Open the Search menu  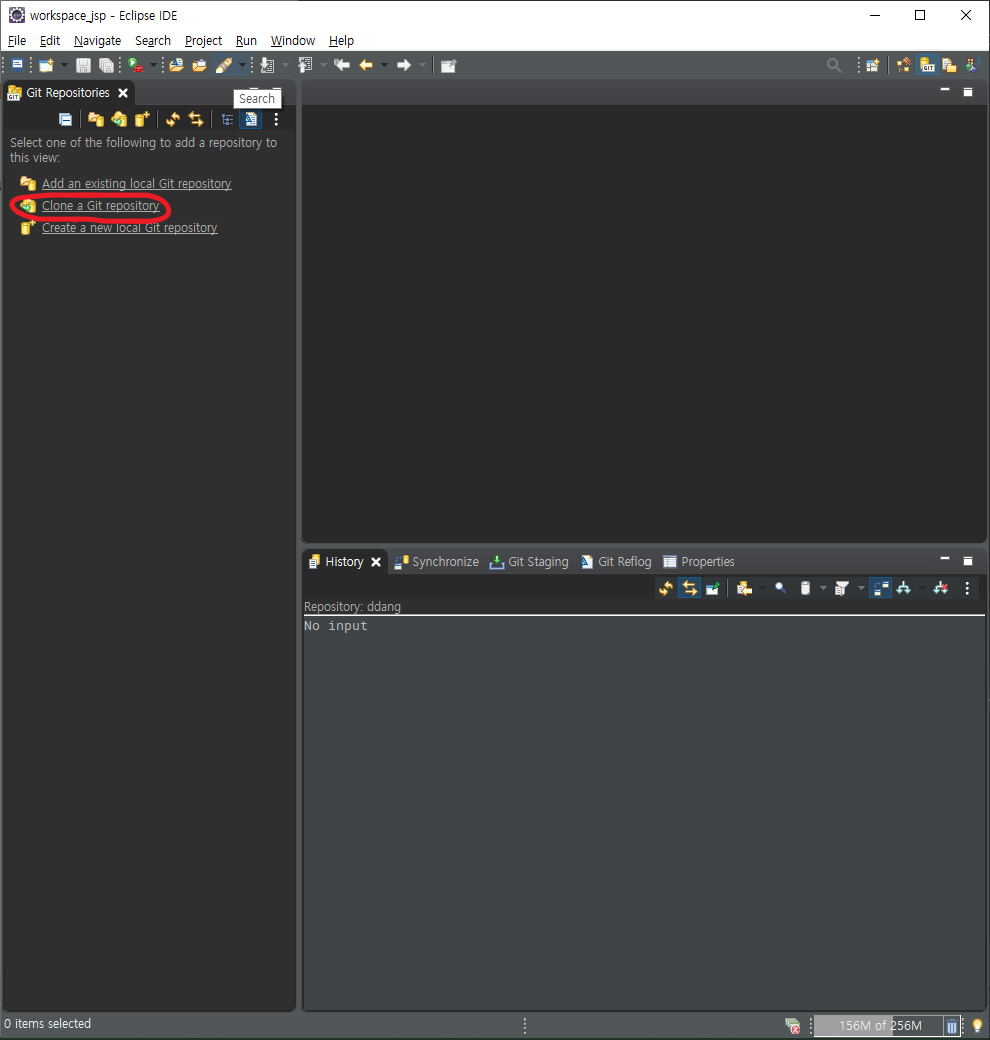(153, 40)
